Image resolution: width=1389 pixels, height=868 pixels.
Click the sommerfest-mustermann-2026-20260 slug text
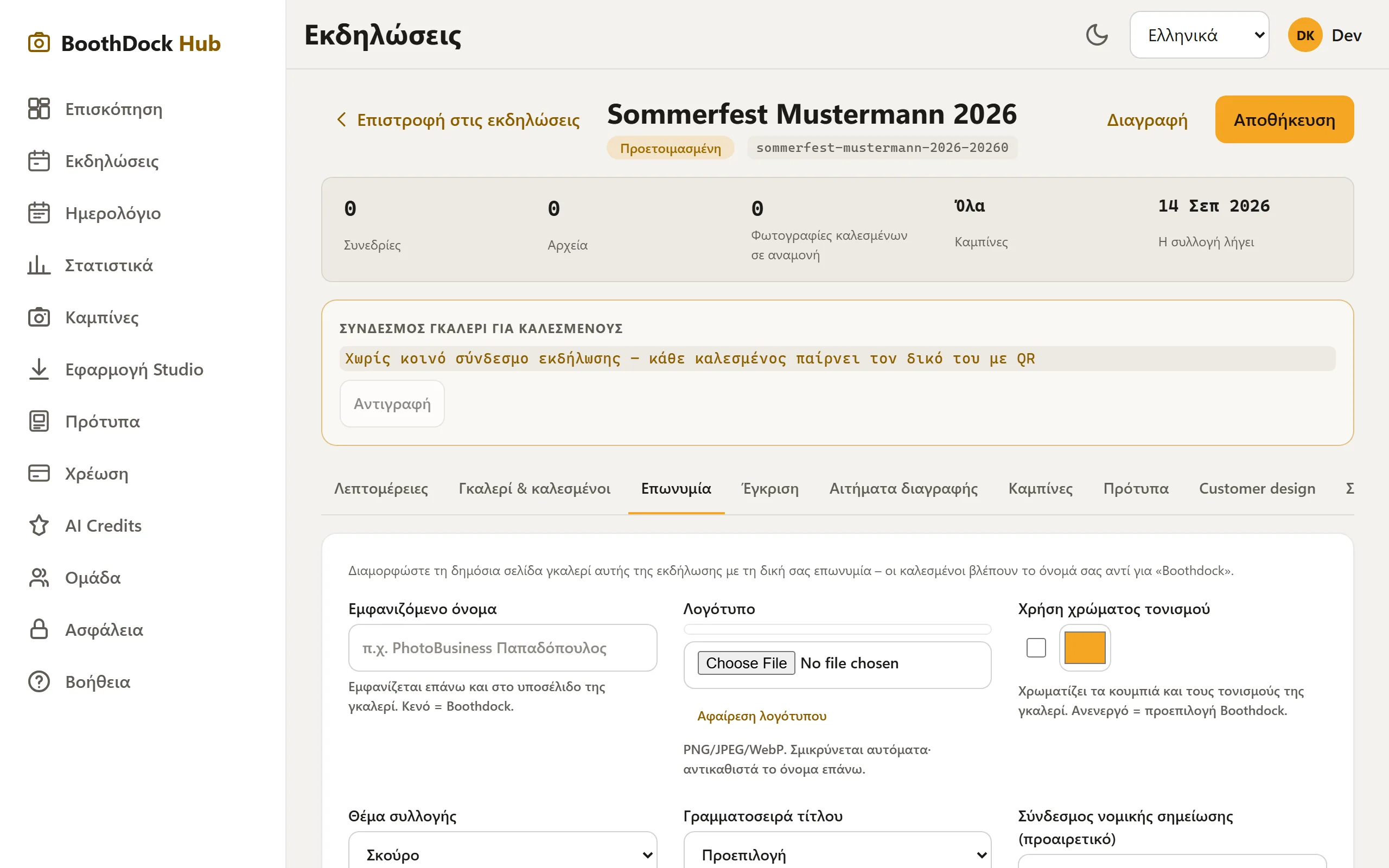pyautogui.click(x=882, y=148)
